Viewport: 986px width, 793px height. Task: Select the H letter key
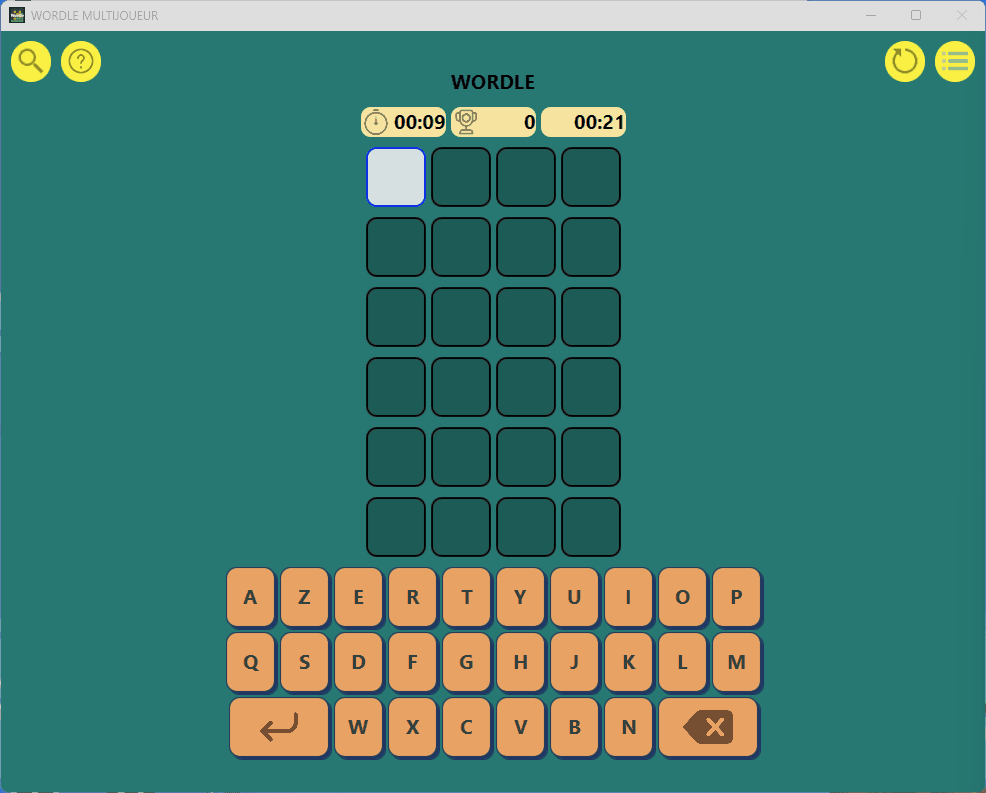click(x=521, y=662)
